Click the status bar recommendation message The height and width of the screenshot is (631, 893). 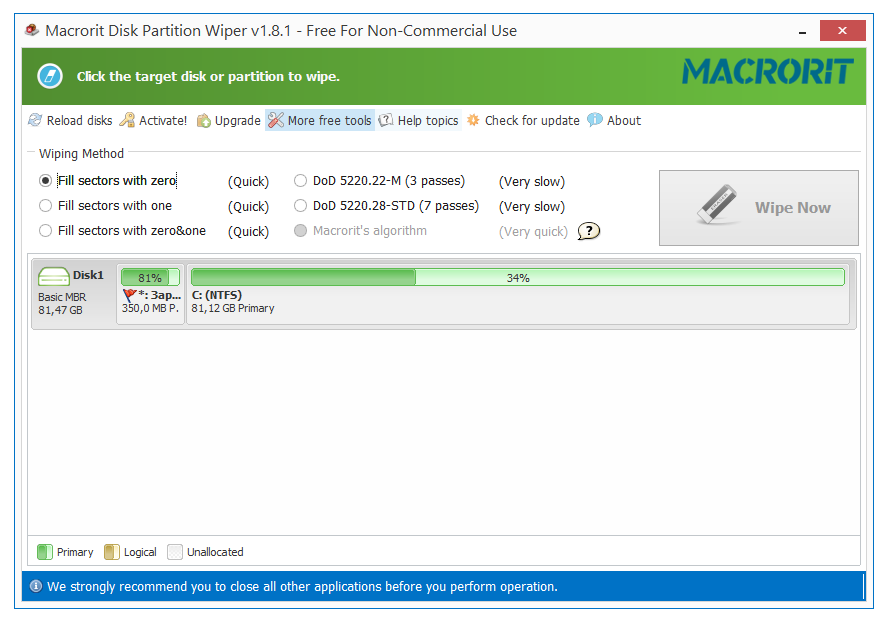click(x=302, y=587)
